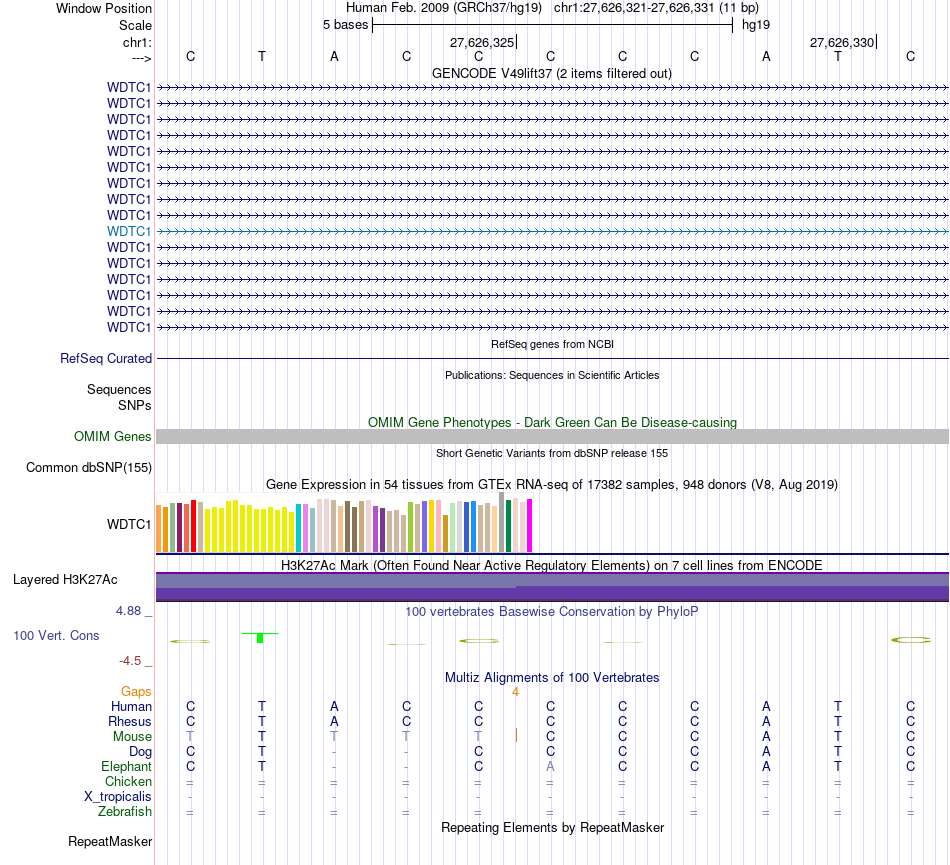Open the OMIM Gene Phenotypes track title
The image size is (950, 865).
(x=552, y=422)
